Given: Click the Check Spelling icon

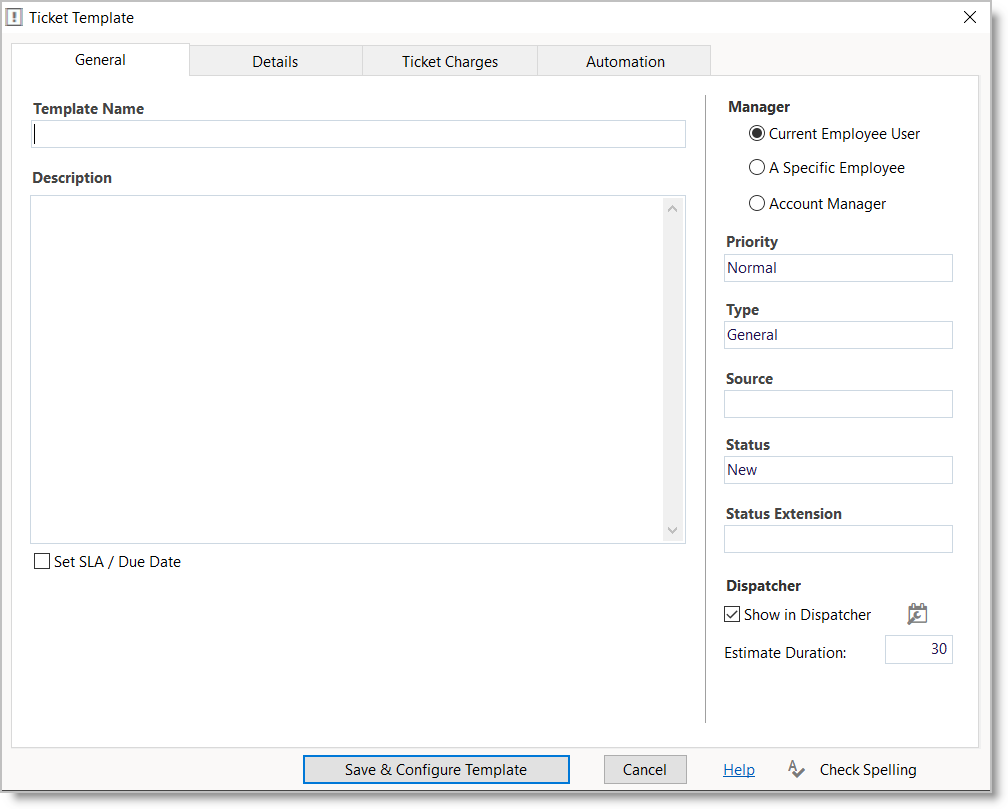Looking at the screenshot, I should tap(797, 769).
